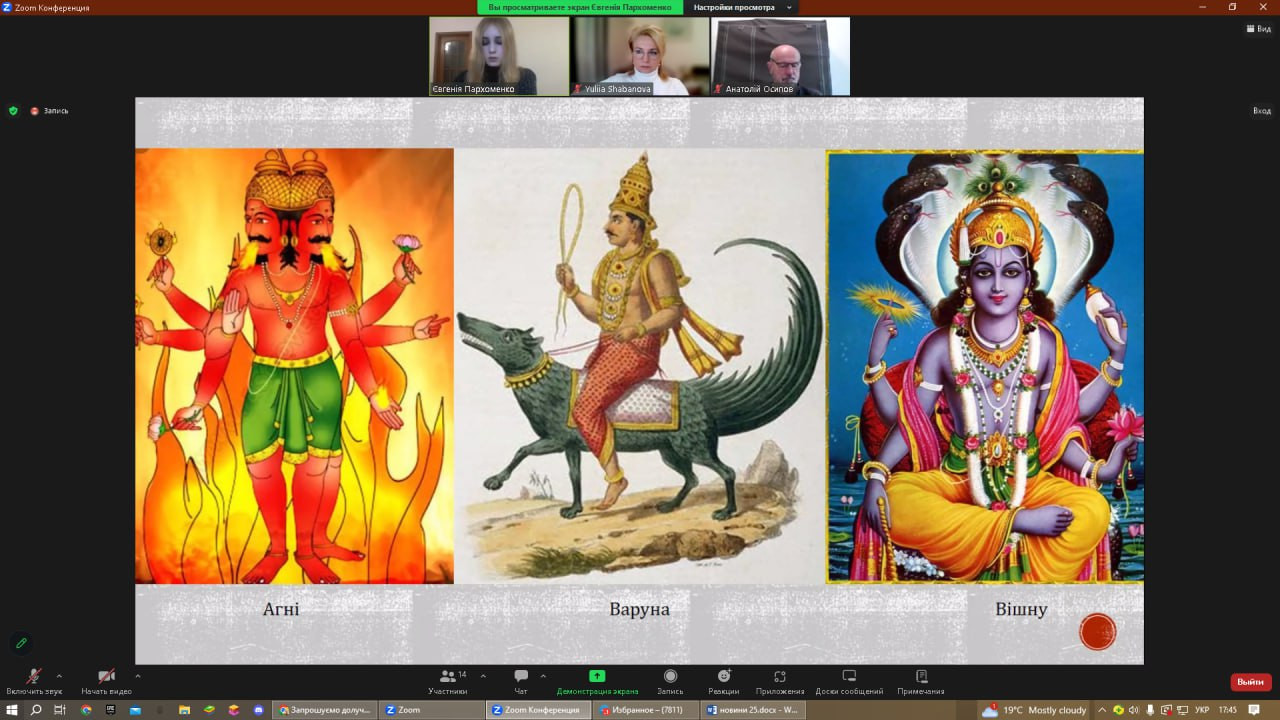
Task: Open the Реакции reactions menu
Action: point(724,681)
